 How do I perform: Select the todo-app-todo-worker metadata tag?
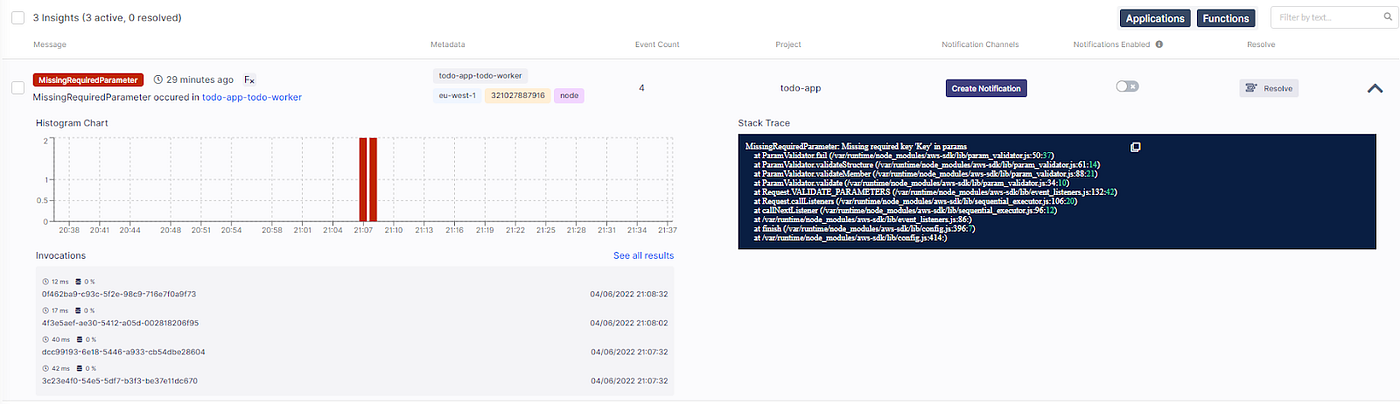[x=481, y=76]
